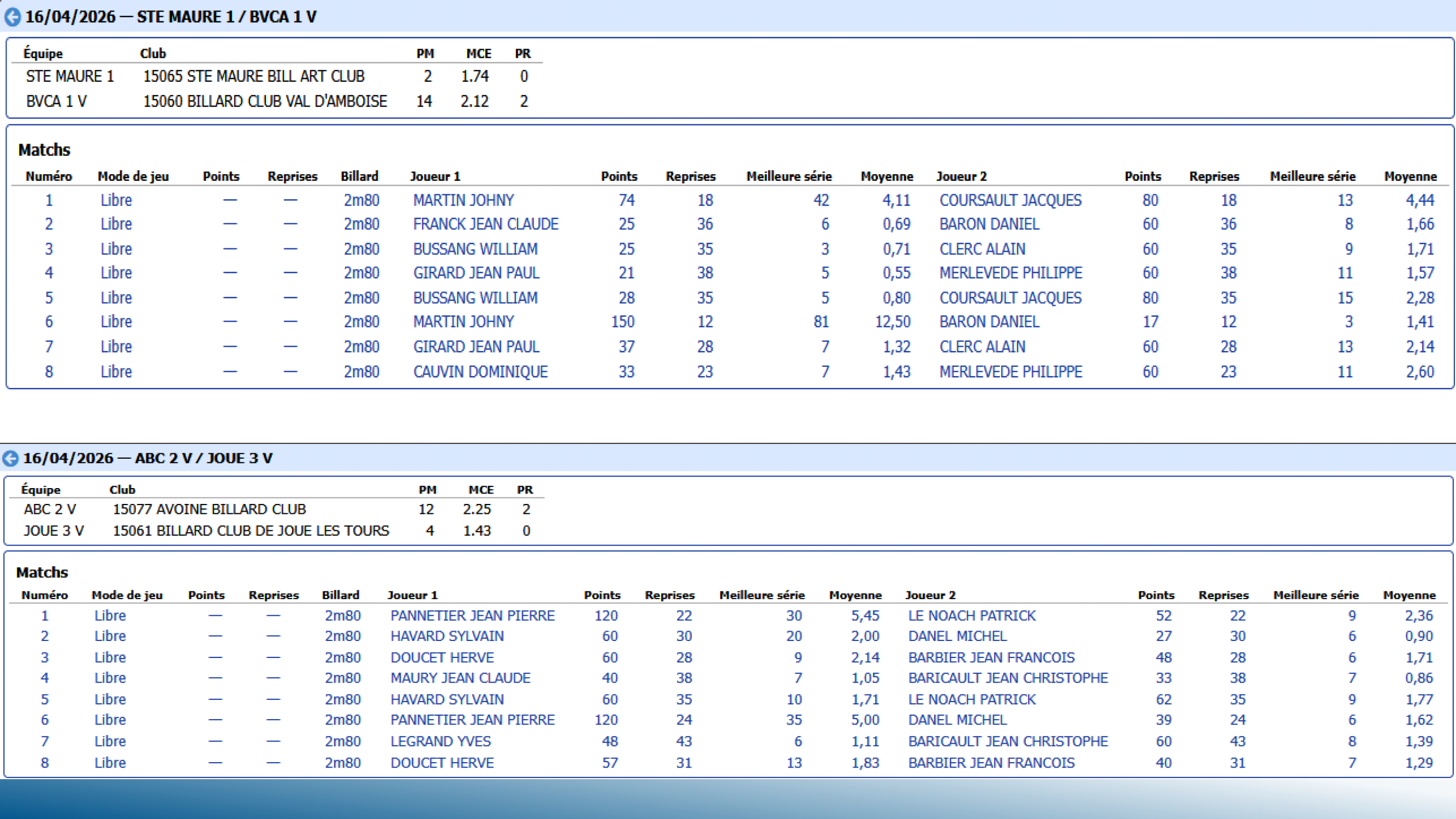Open CAUVIN DOMINIQUE player entry
Screen dimensions: 1456x819
tap(480, 372)
